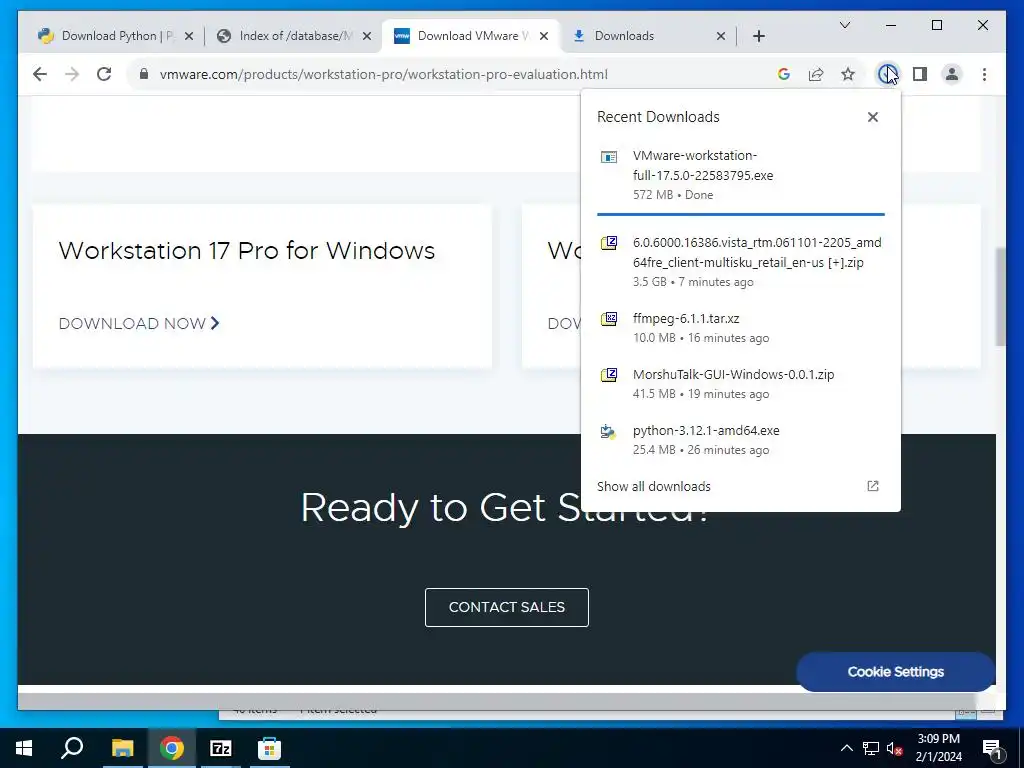This screenshot has width=1024, height=768.
Task: Close the Download VMware tab
Action: (544, 36)
